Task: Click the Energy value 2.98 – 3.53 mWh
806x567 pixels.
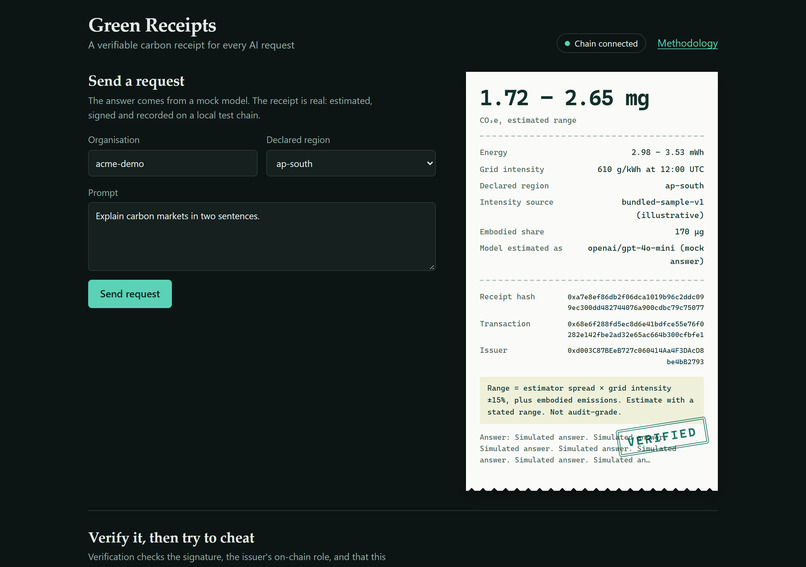Action: click(667, 152)
